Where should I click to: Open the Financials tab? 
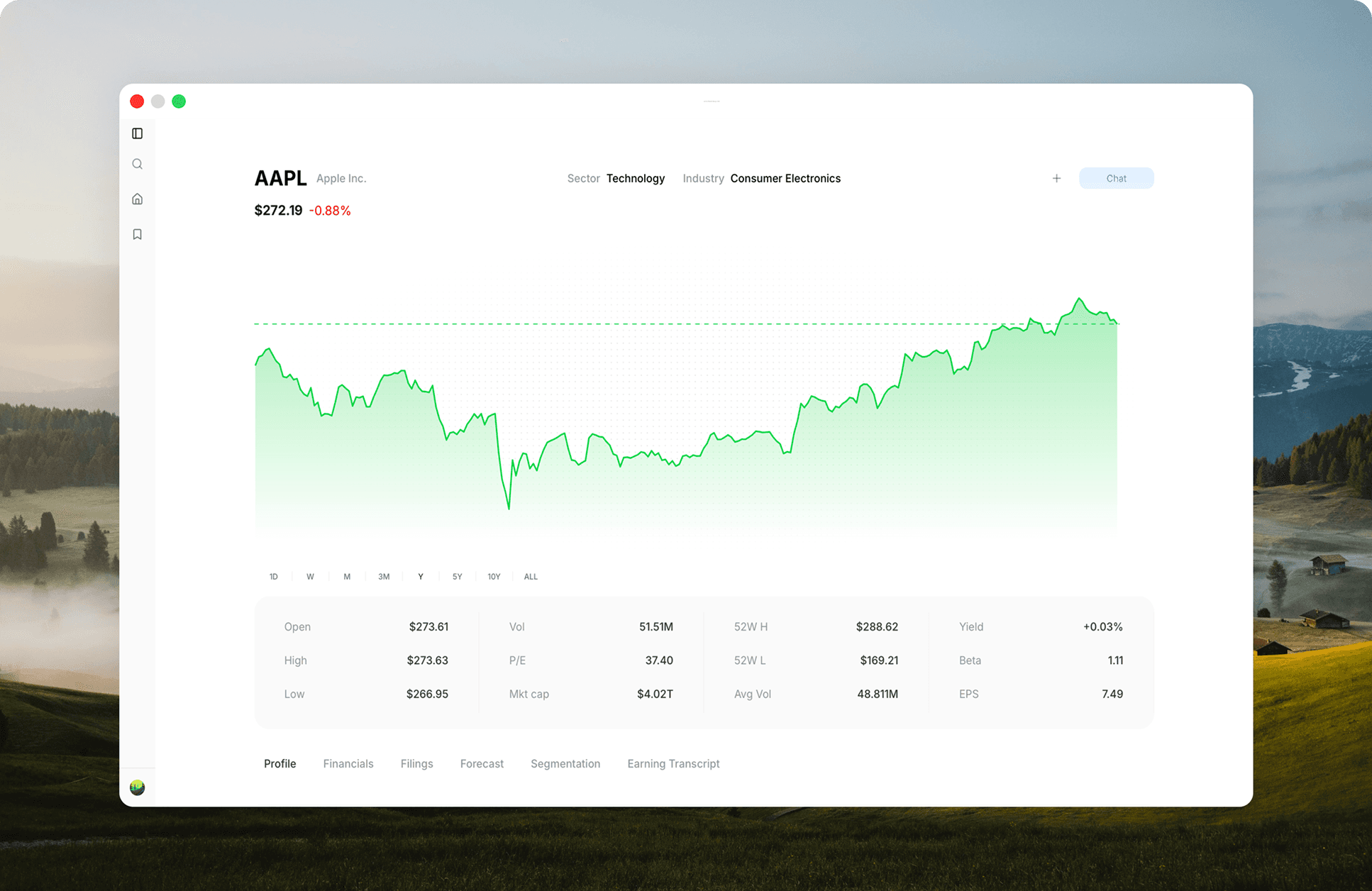point(348,764)
